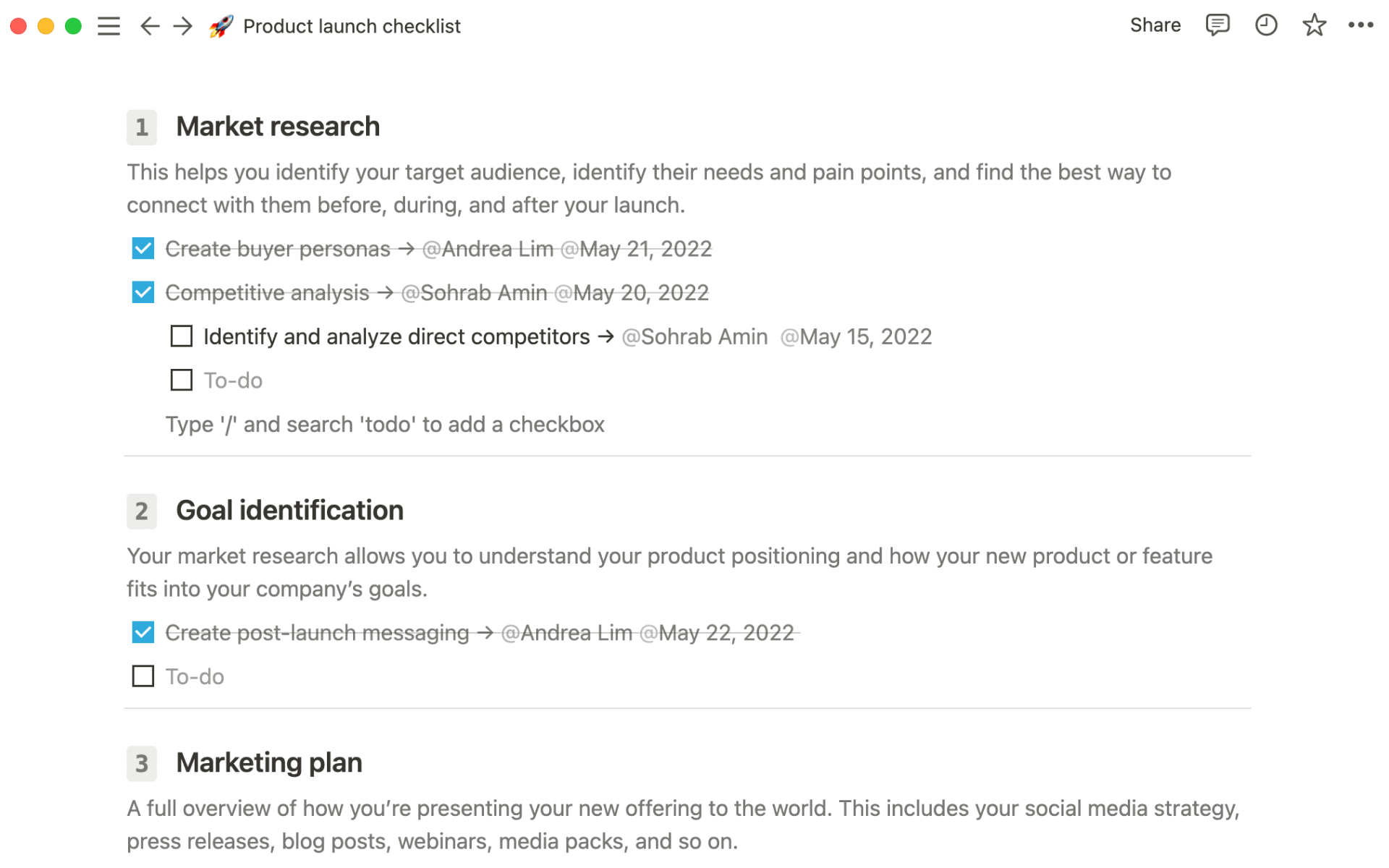Open the Share menu
The image size is (1389, 868).
click(x=1155, y=25)
